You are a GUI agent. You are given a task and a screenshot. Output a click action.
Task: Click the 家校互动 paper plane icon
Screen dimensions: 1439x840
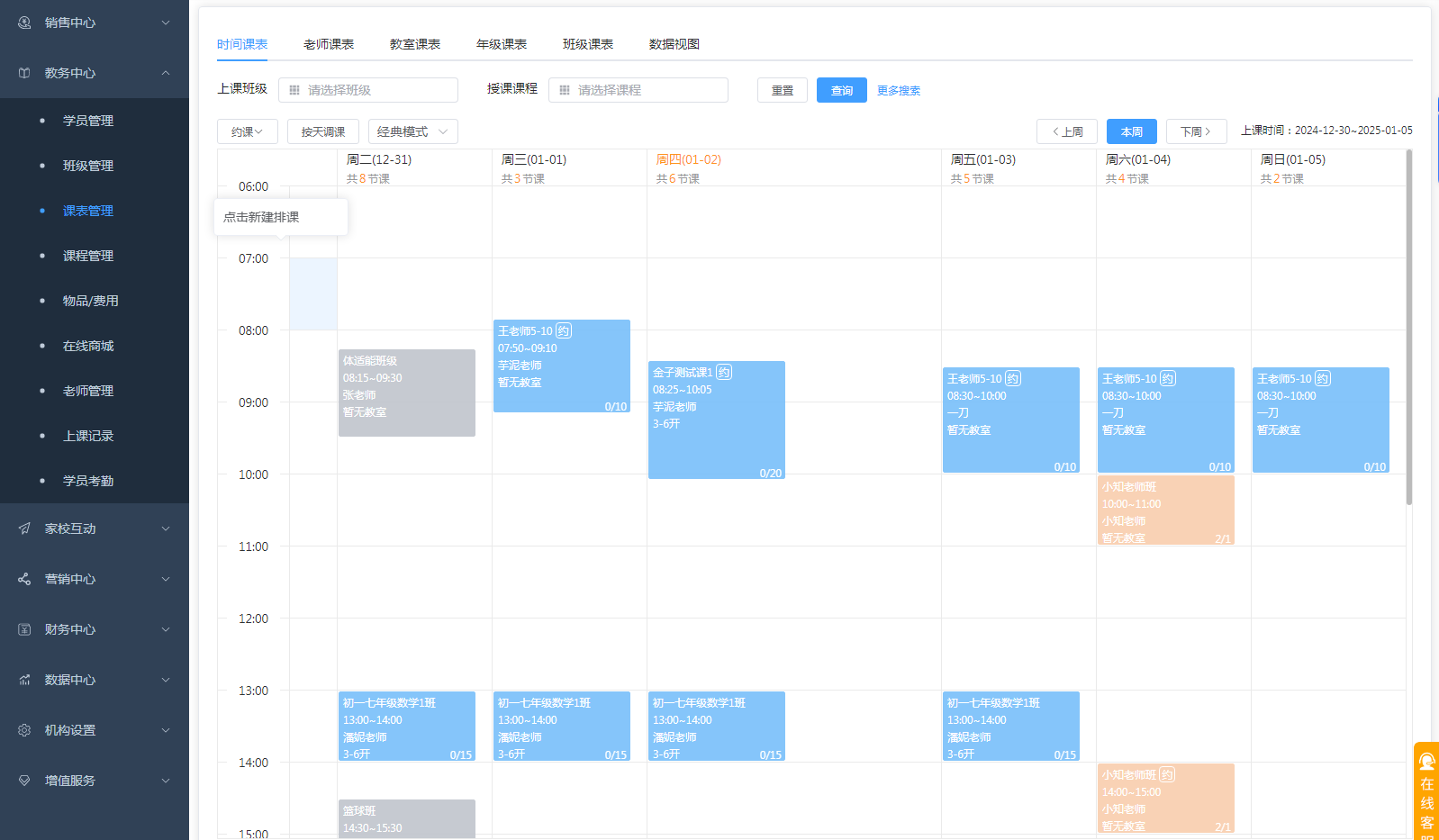coord(24,528)
